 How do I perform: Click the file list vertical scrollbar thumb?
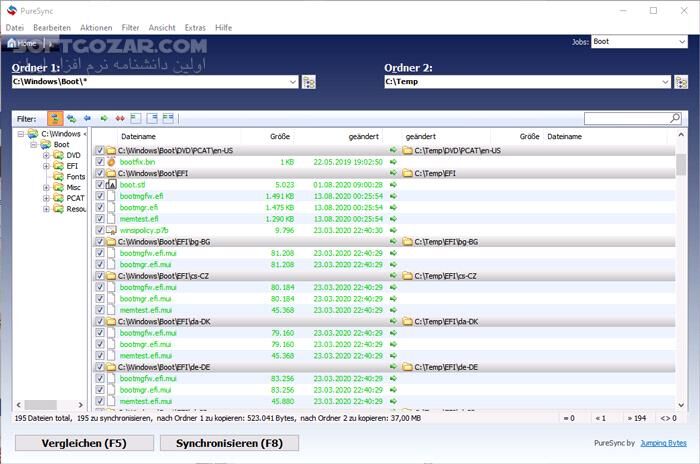click(x=681, y=165)
